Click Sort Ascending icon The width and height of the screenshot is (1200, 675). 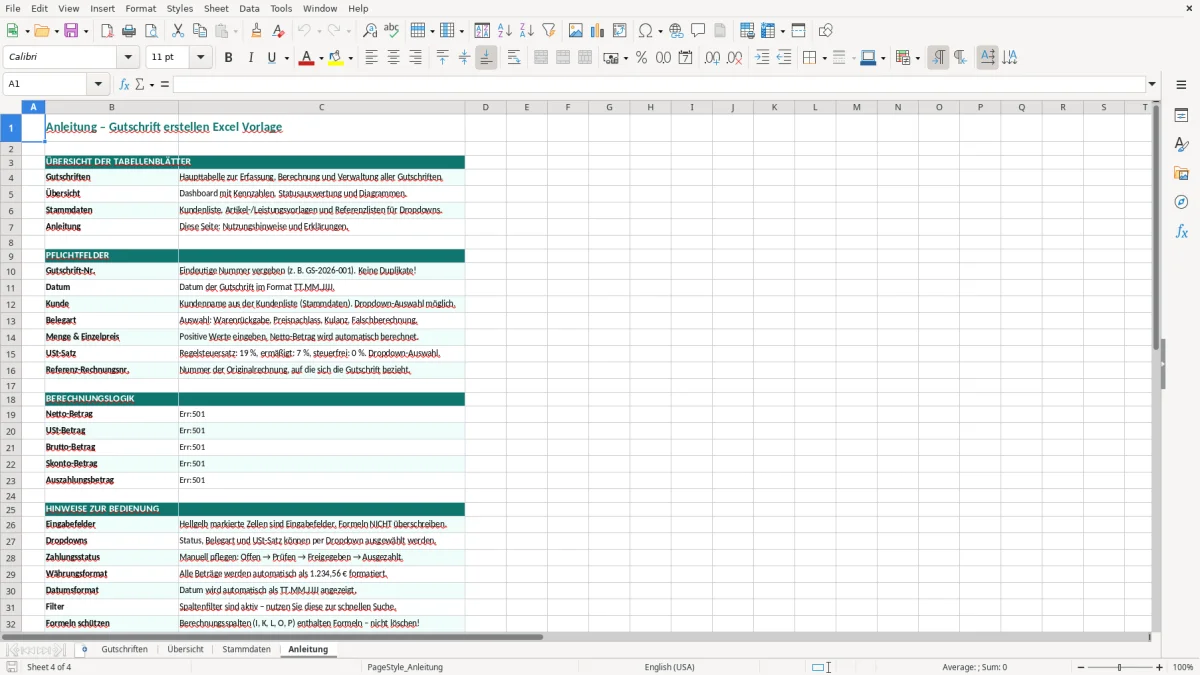pos(505,31)
